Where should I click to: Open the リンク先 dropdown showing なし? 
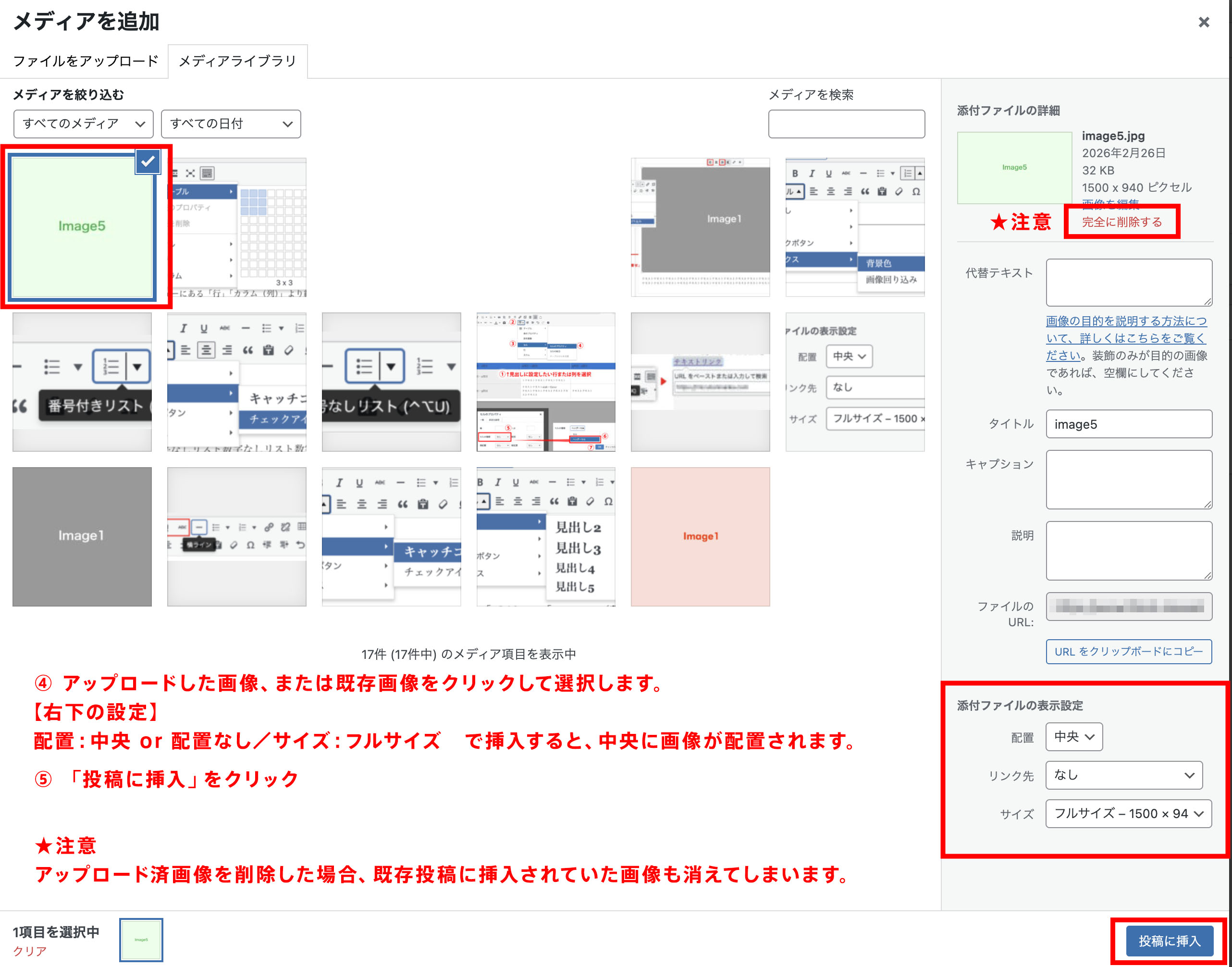click(x=1123, y=775)
